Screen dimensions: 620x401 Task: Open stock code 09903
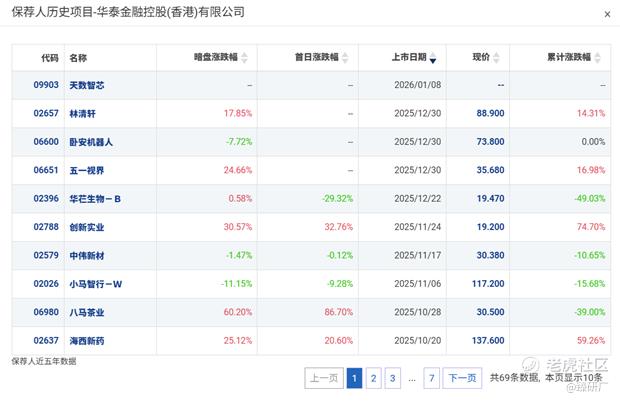point(46,85)
